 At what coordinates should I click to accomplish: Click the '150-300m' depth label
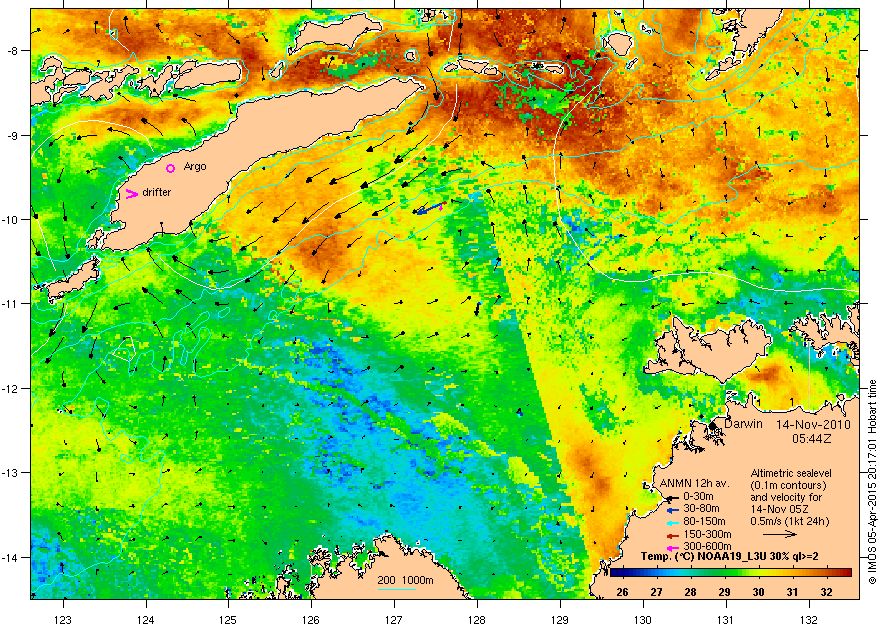pyautogui.click(x=707, y=534)
